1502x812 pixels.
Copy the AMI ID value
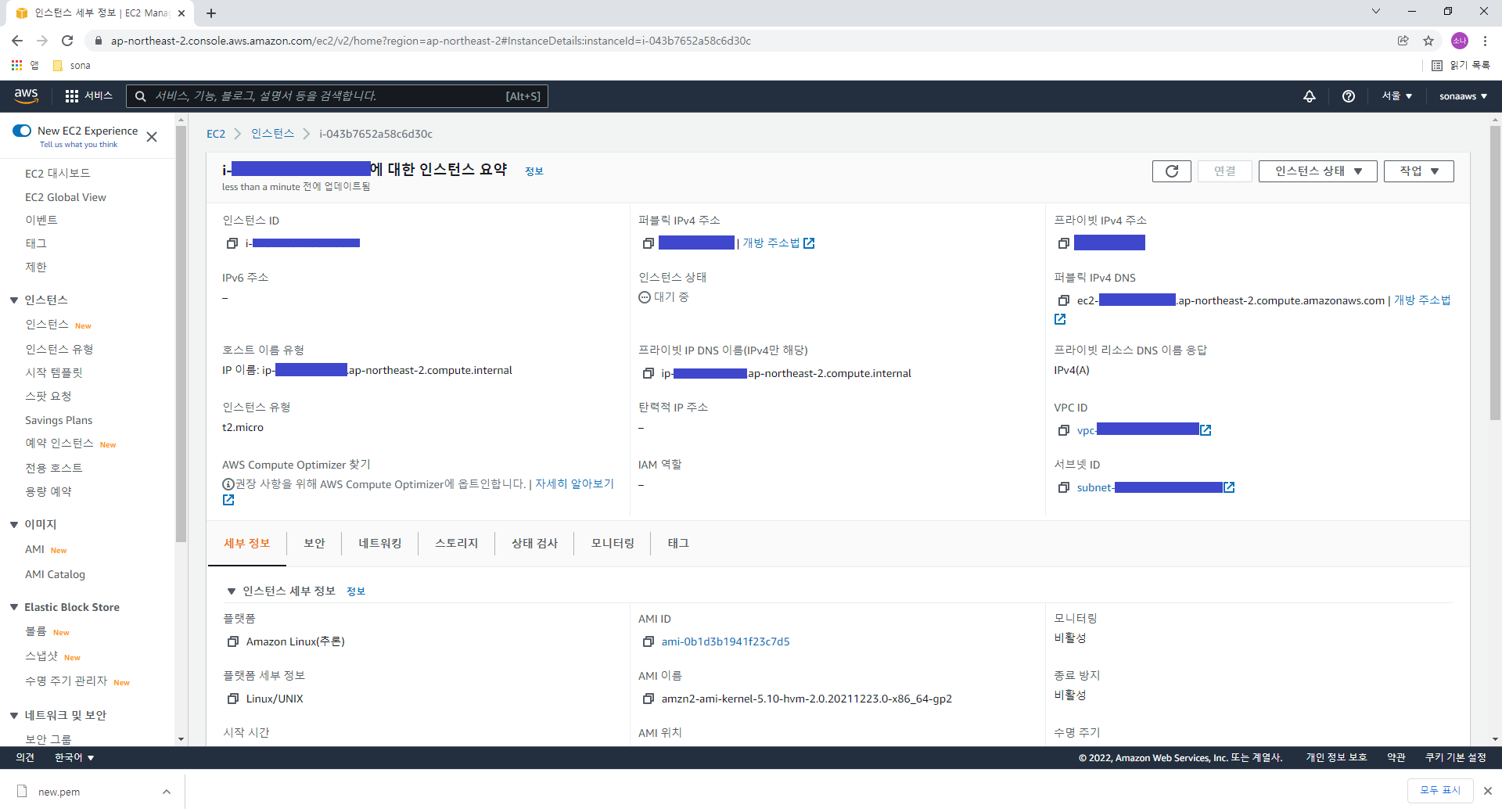pyautogui.click(x=648, y=641)
